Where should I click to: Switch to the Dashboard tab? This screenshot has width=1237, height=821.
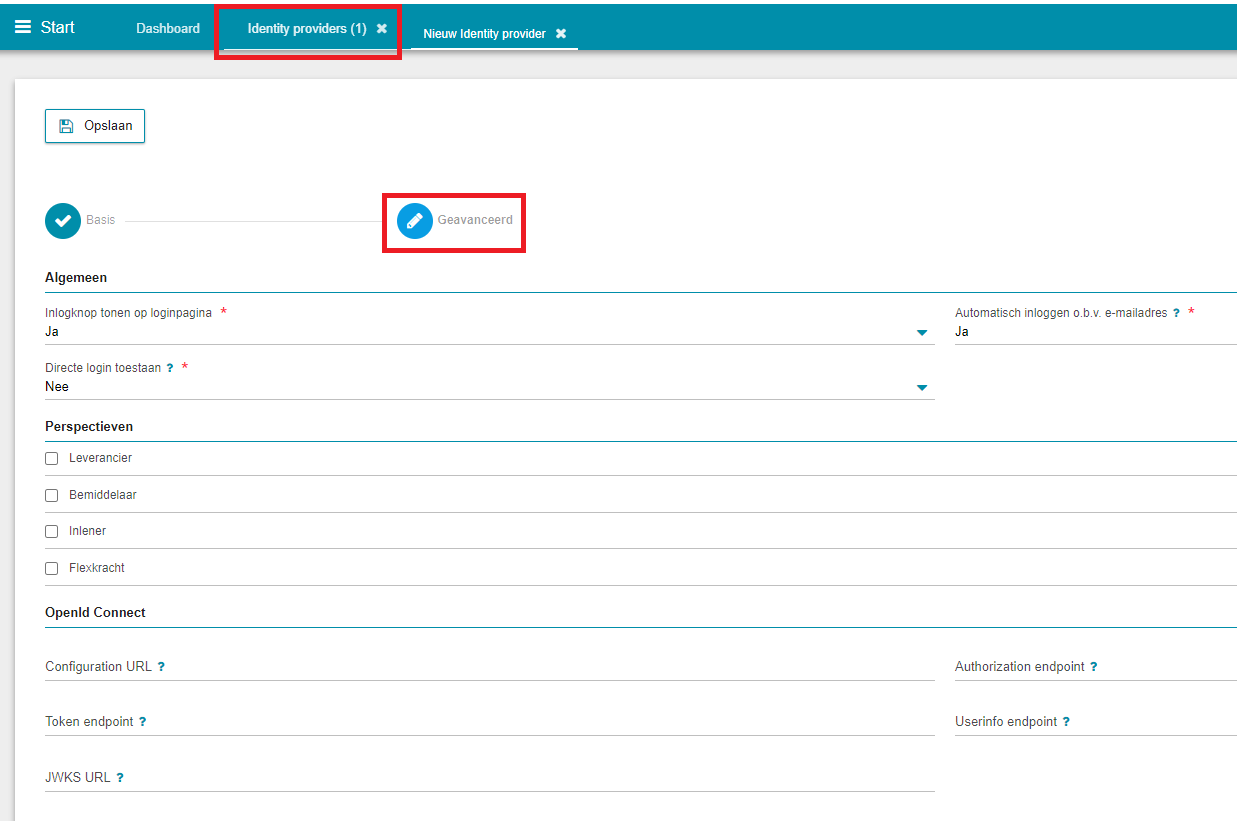168,29
